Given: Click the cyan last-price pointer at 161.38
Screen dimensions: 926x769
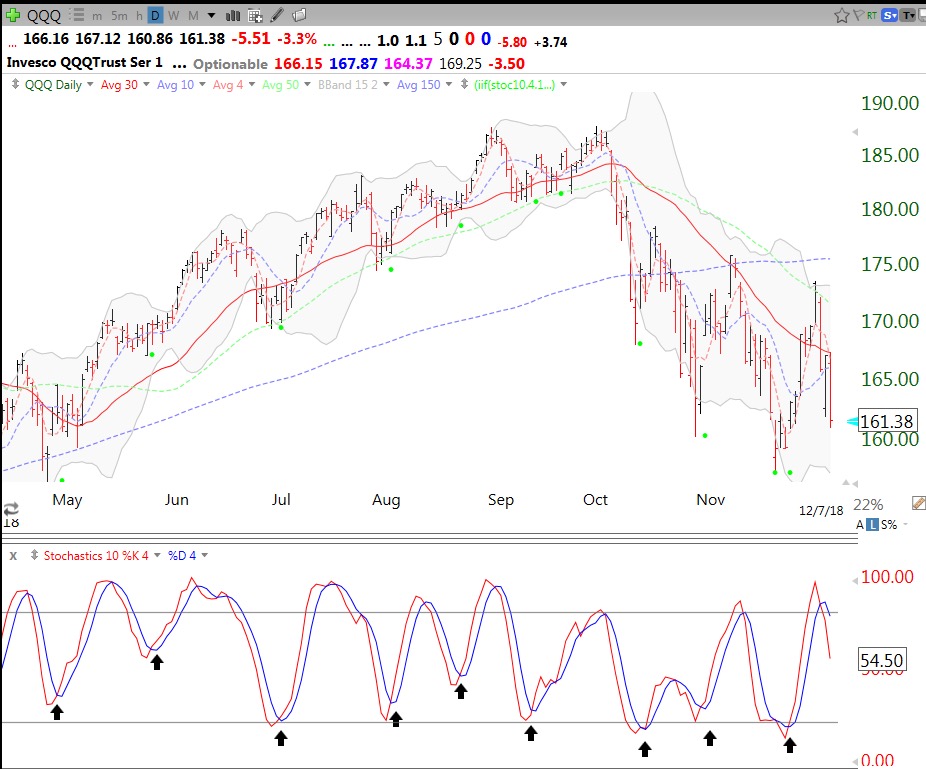Looking at the screenshot, I should pyautogui.click(x=852, y=421).
